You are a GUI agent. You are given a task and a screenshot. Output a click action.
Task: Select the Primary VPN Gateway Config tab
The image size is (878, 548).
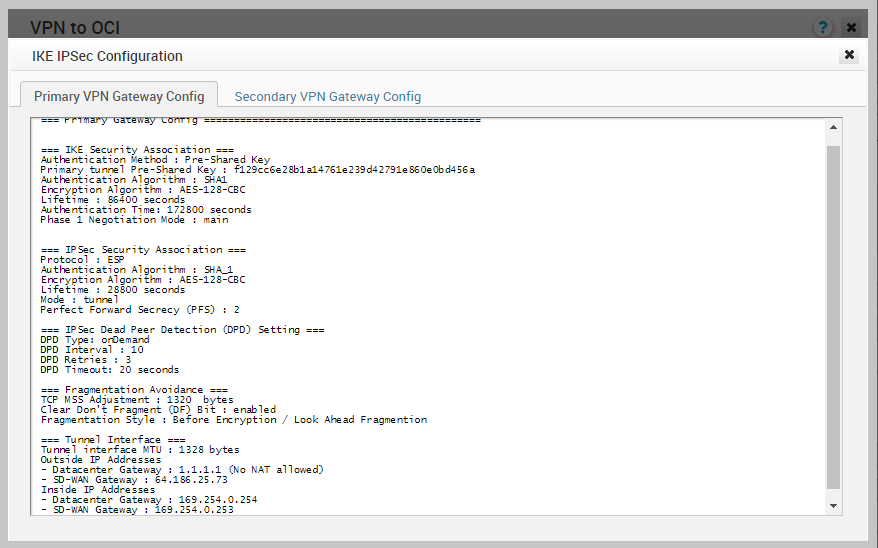(x=119, y=97)
